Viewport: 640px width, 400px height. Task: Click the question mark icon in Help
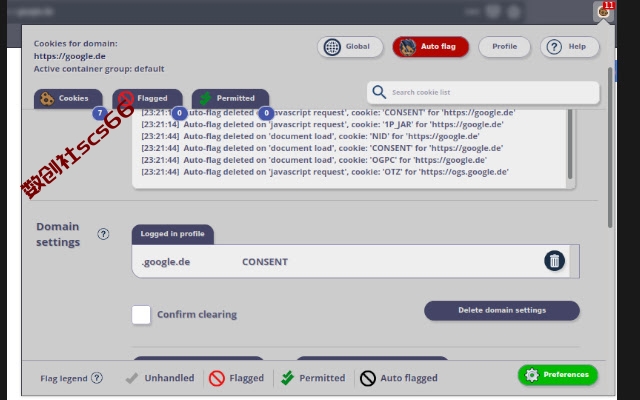(554, 47)
